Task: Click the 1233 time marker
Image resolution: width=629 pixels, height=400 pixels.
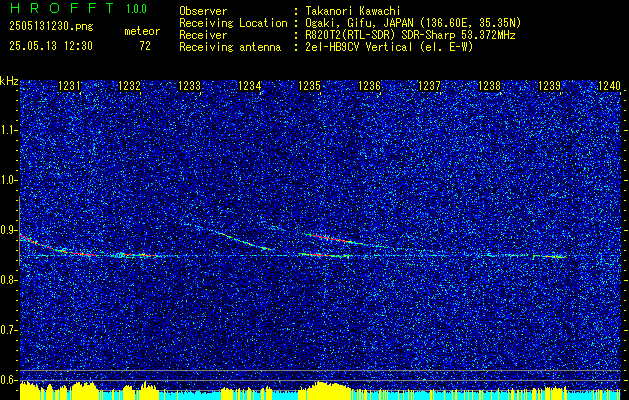Action: coord(189,86)
